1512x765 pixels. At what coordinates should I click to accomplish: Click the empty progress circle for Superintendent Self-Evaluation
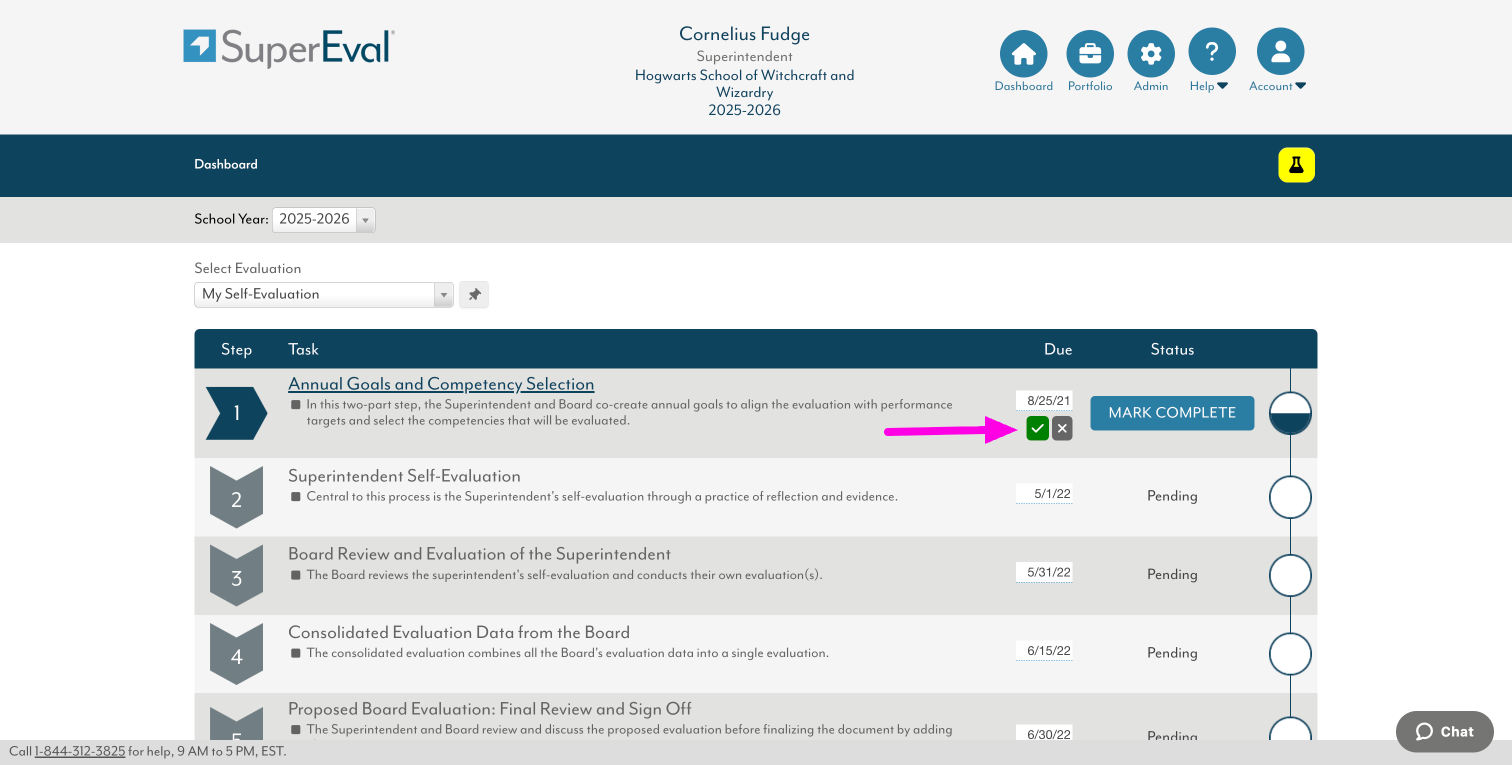pyautogui.click(x=1290, y=497)
